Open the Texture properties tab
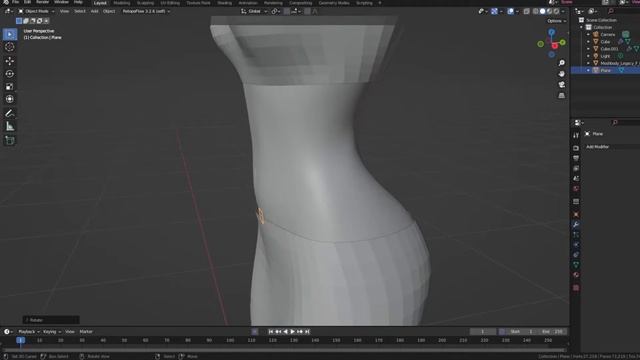Viewport: 640px width, 360px height. 576,288
